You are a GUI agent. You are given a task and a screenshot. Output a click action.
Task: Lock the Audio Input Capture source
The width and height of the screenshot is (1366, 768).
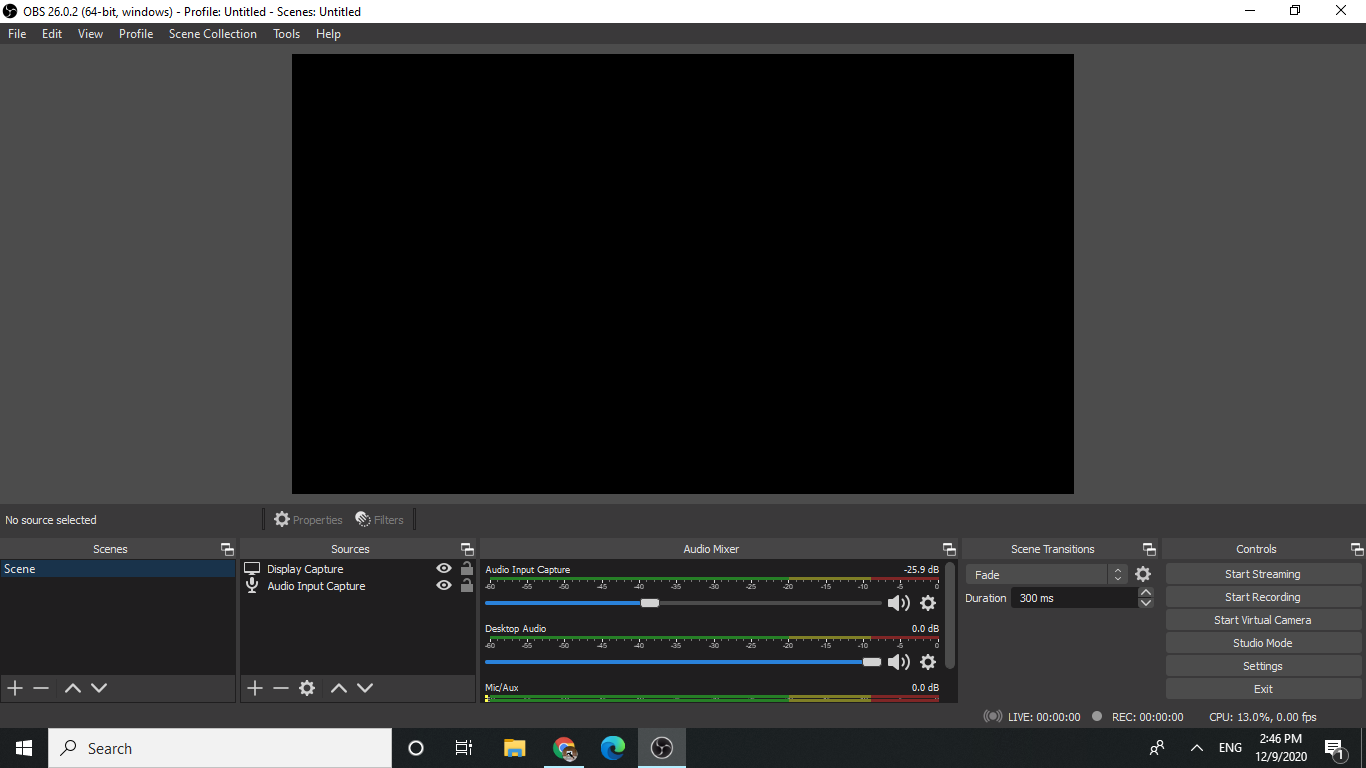(466, 585)
